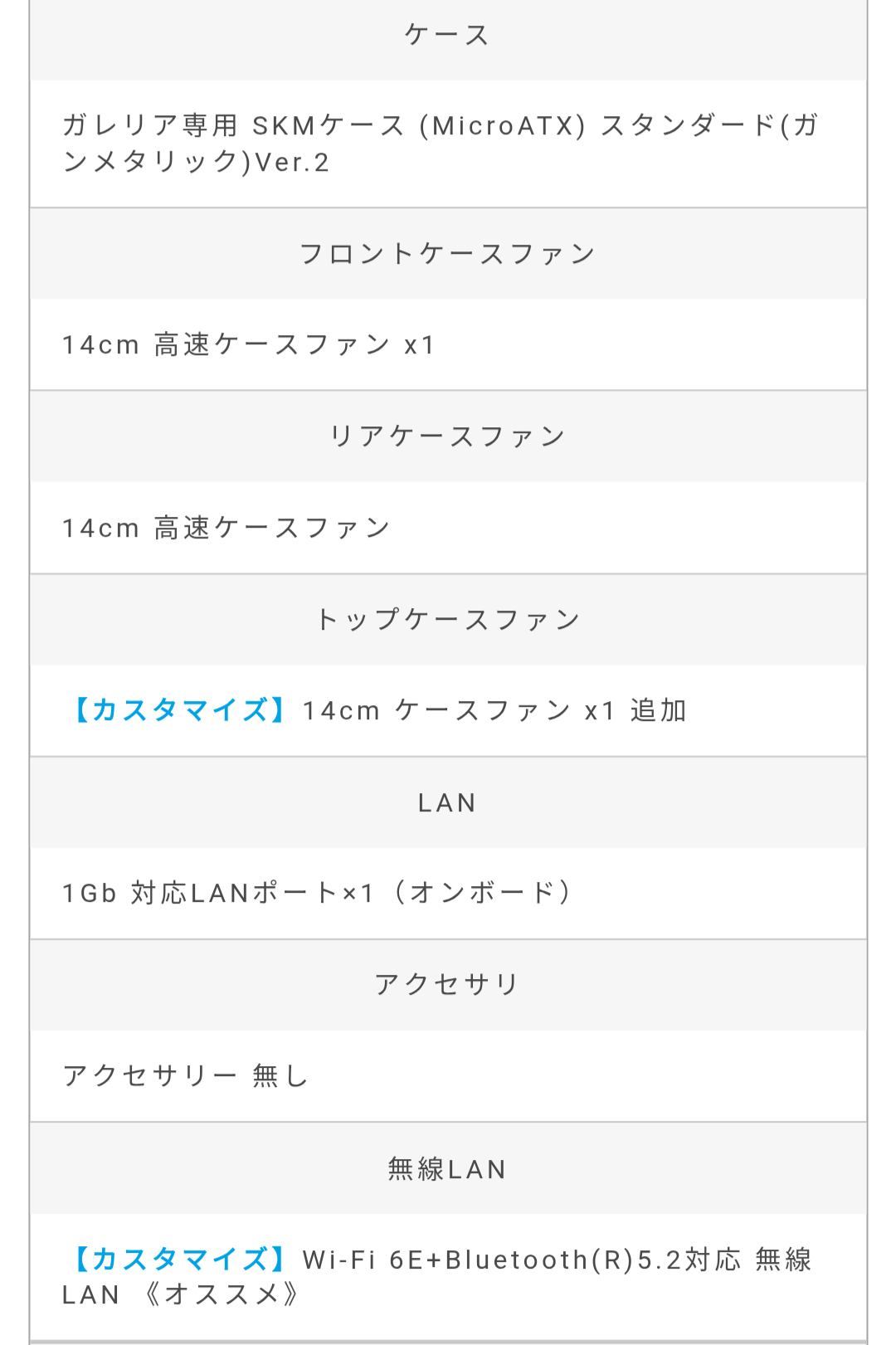This screenshot has width=896, height=1345.
Task: Click the 無線LAN header row
Action: [x=447, y=1169]
